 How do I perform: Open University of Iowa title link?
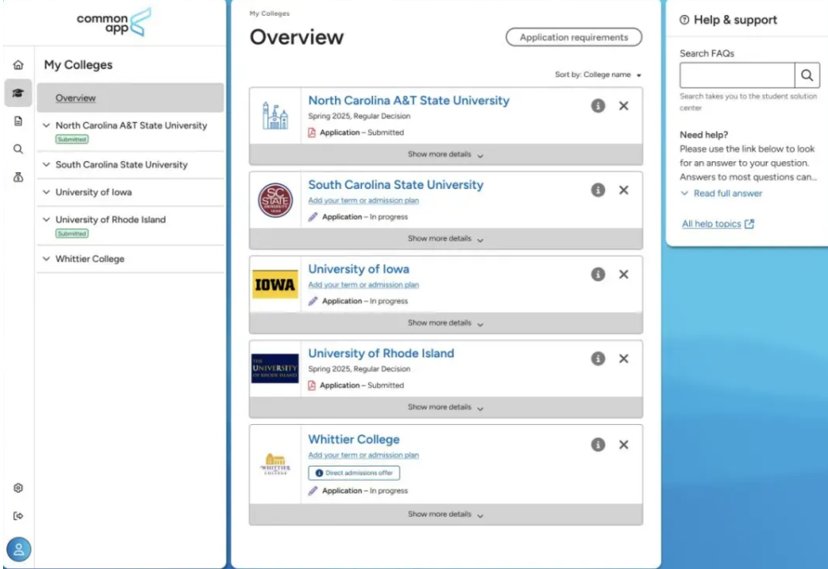click(359, 269)
